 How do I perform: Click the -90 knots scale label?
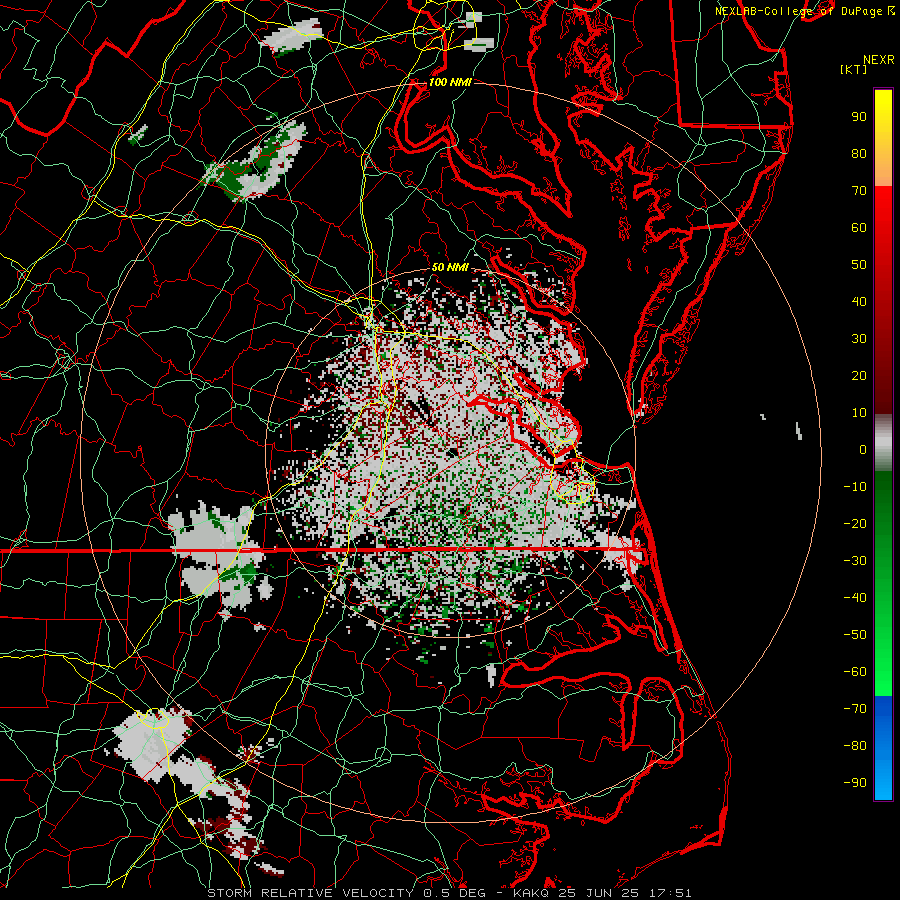point(855,783)
